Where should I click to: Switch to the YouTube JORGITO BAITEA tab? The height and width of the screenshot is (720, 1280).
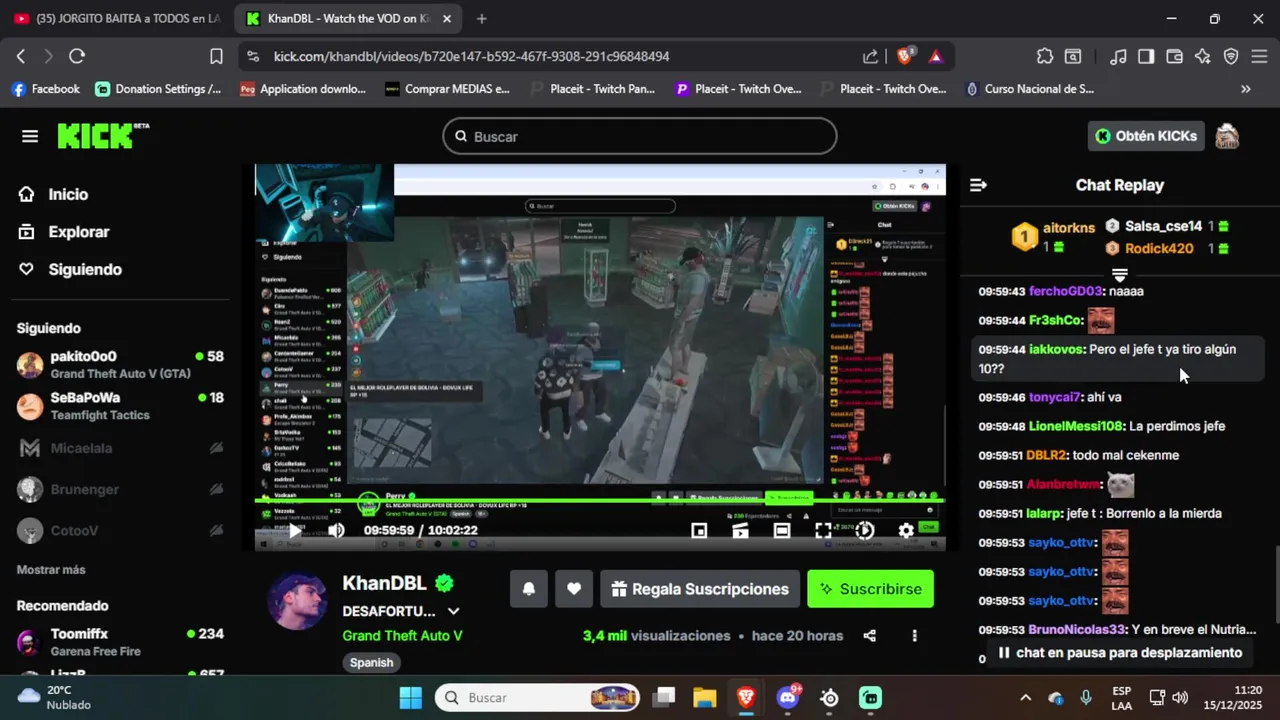pyautogui.click(x=118, y=19)
